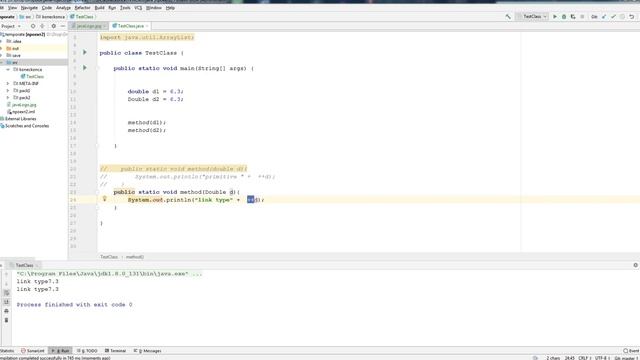The width and height of the screenshot is (640, 360).
Task: Open the VCS menu
Action: (138, 8)
